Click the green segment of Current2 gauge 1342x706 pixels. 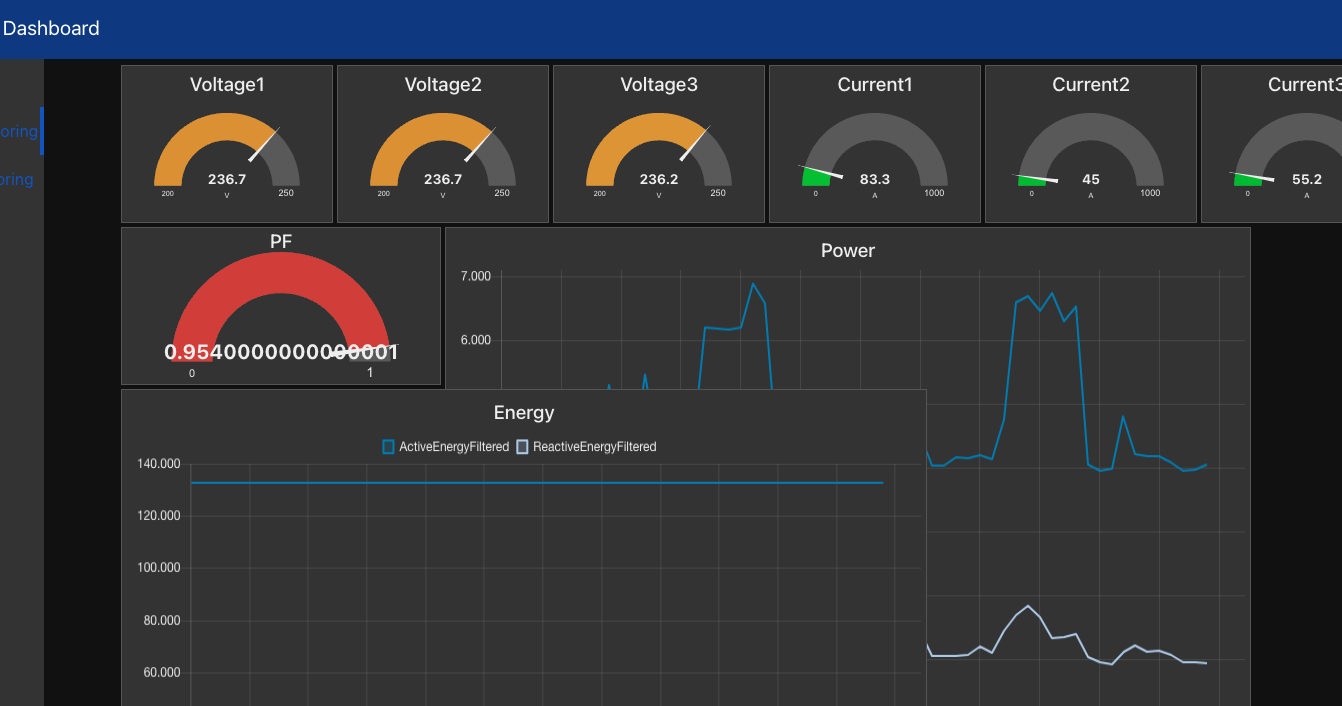(x=1032, y=180)
